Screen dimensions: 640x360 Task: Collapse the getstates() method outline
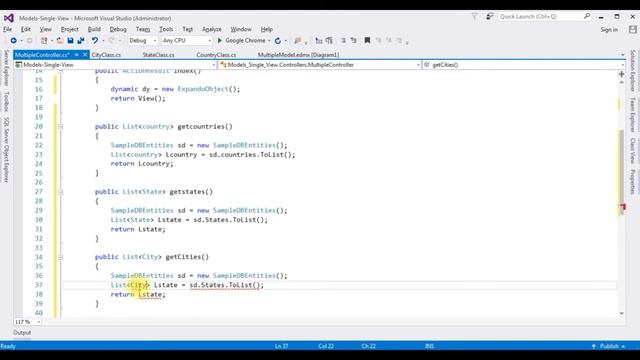point(60,192)
